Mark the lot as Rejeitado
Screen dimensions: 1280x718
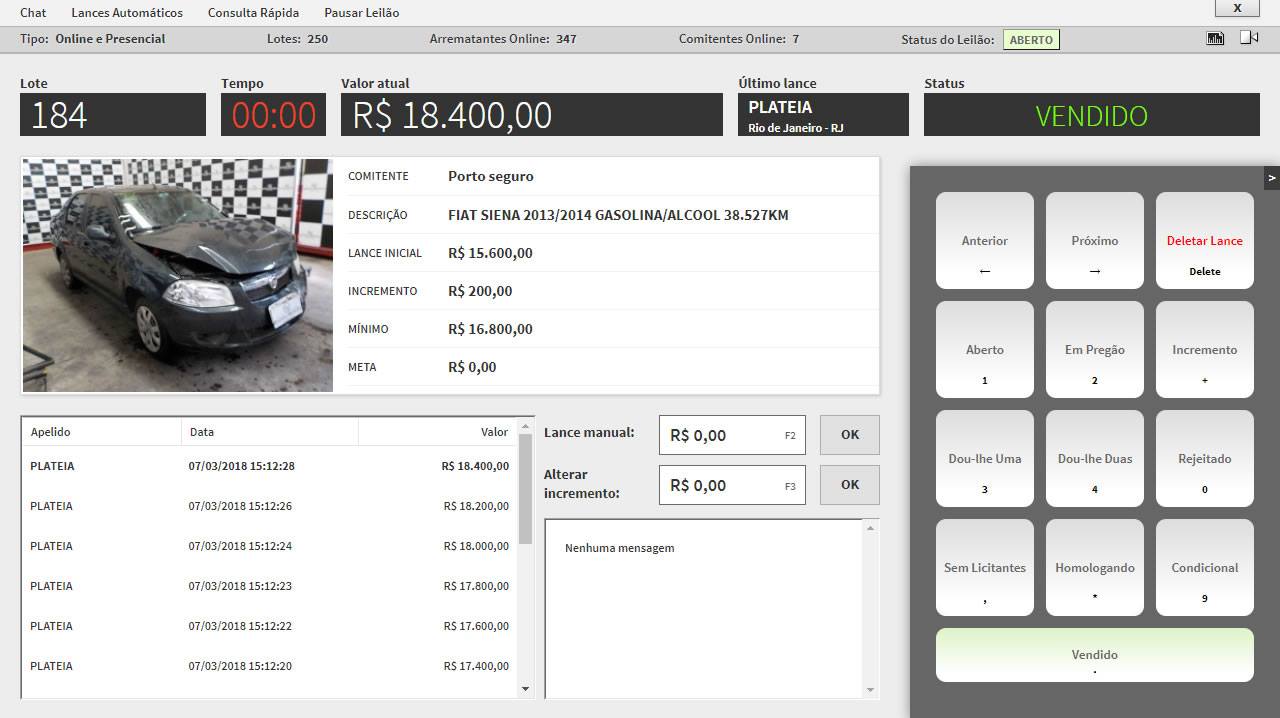coord(1204,459)
